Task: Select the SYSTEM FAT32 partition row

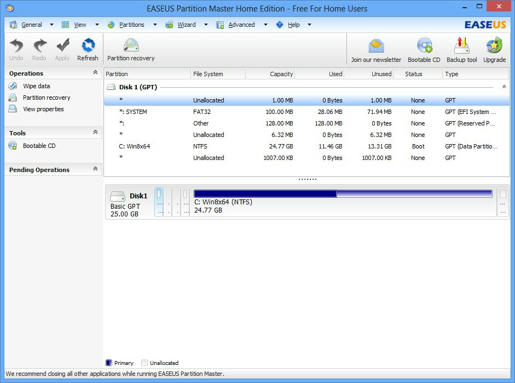Action: pyautogui.click(x=307, y=112)
